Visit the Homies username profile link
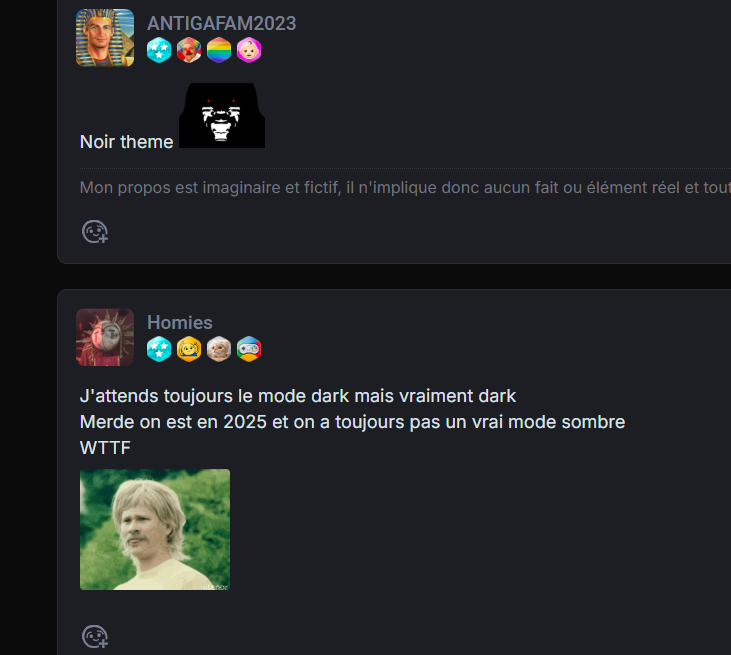This screenshot has width=731, height=655. (179, 323)
